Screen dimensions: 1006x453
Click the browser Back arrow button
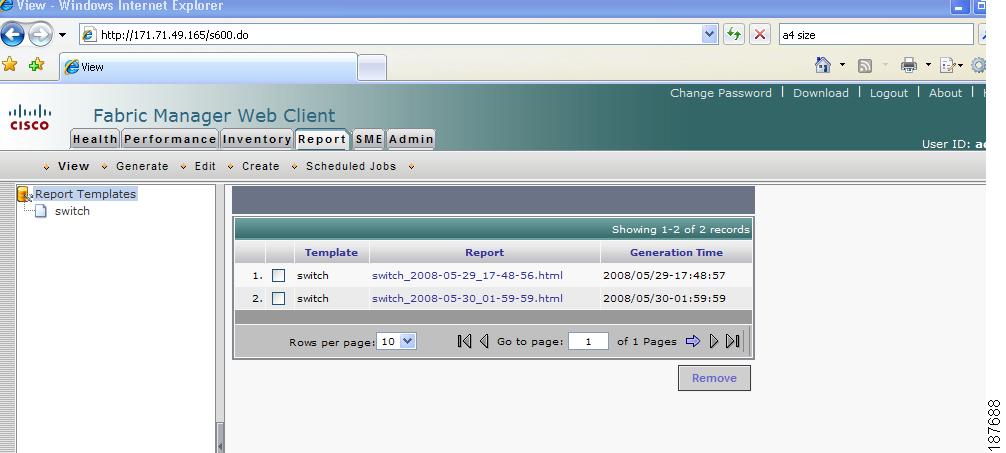[13, 34]
